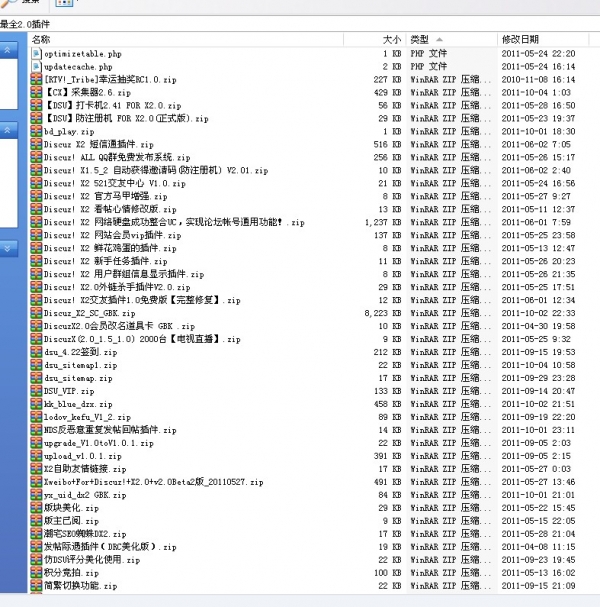Click the X2自助友情链接.zip archive icon

point(36,469)
